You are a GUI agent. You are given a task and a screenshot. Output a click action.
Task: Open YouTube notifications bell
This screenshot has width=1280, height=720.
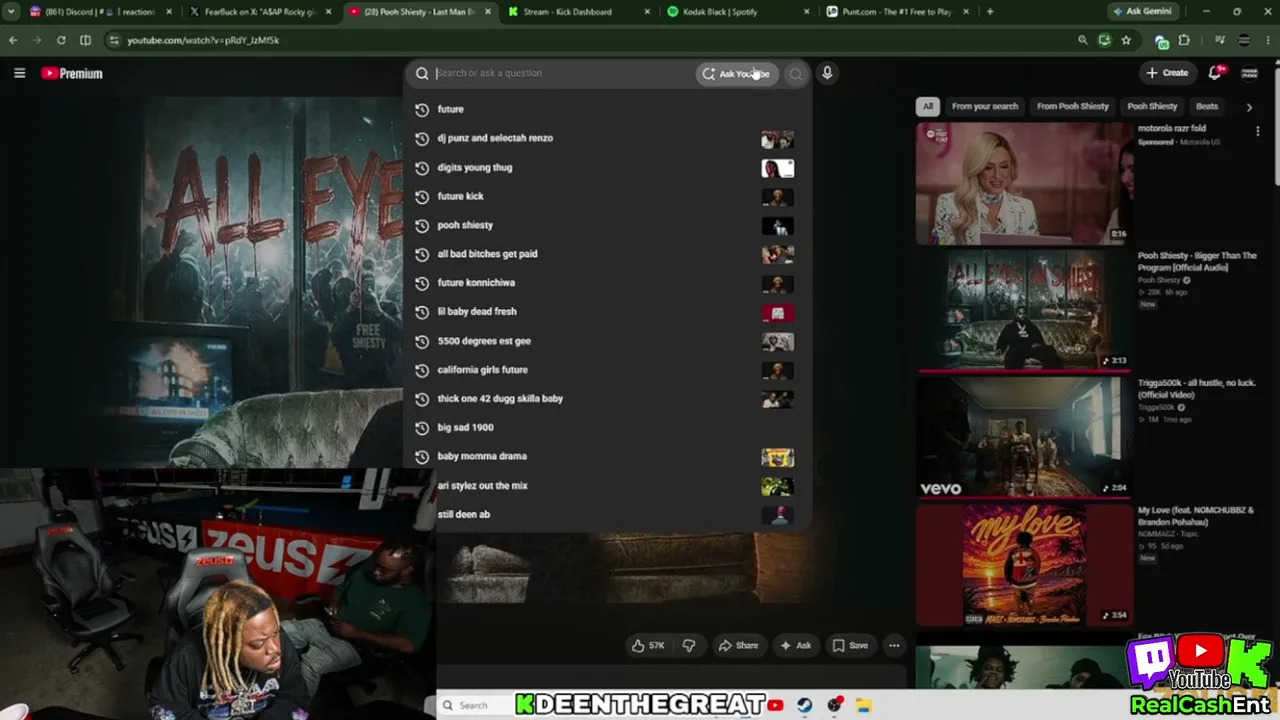(x=1215, y=73)
